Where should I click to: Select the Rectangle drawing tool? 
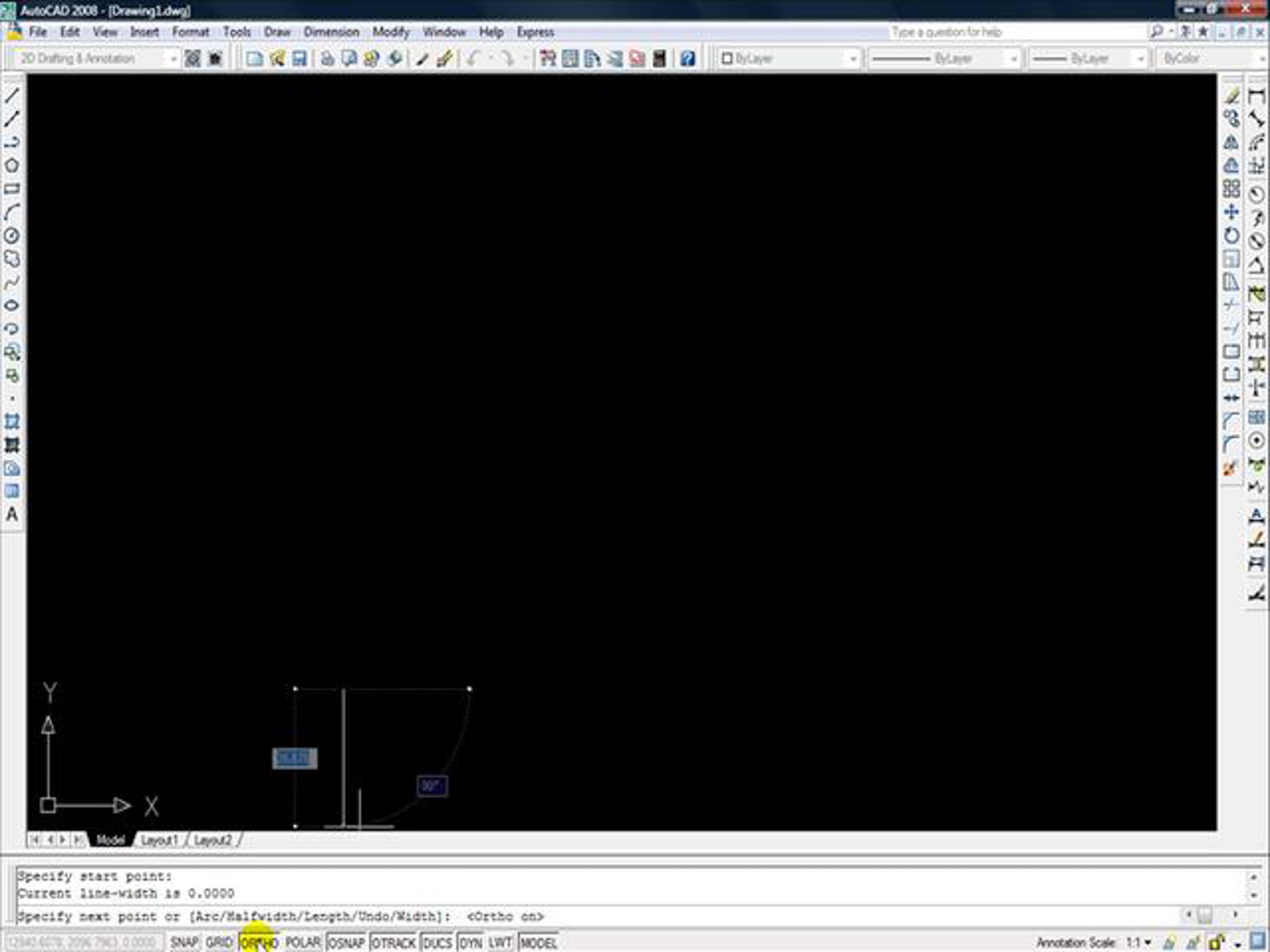[x=12, y=189]
